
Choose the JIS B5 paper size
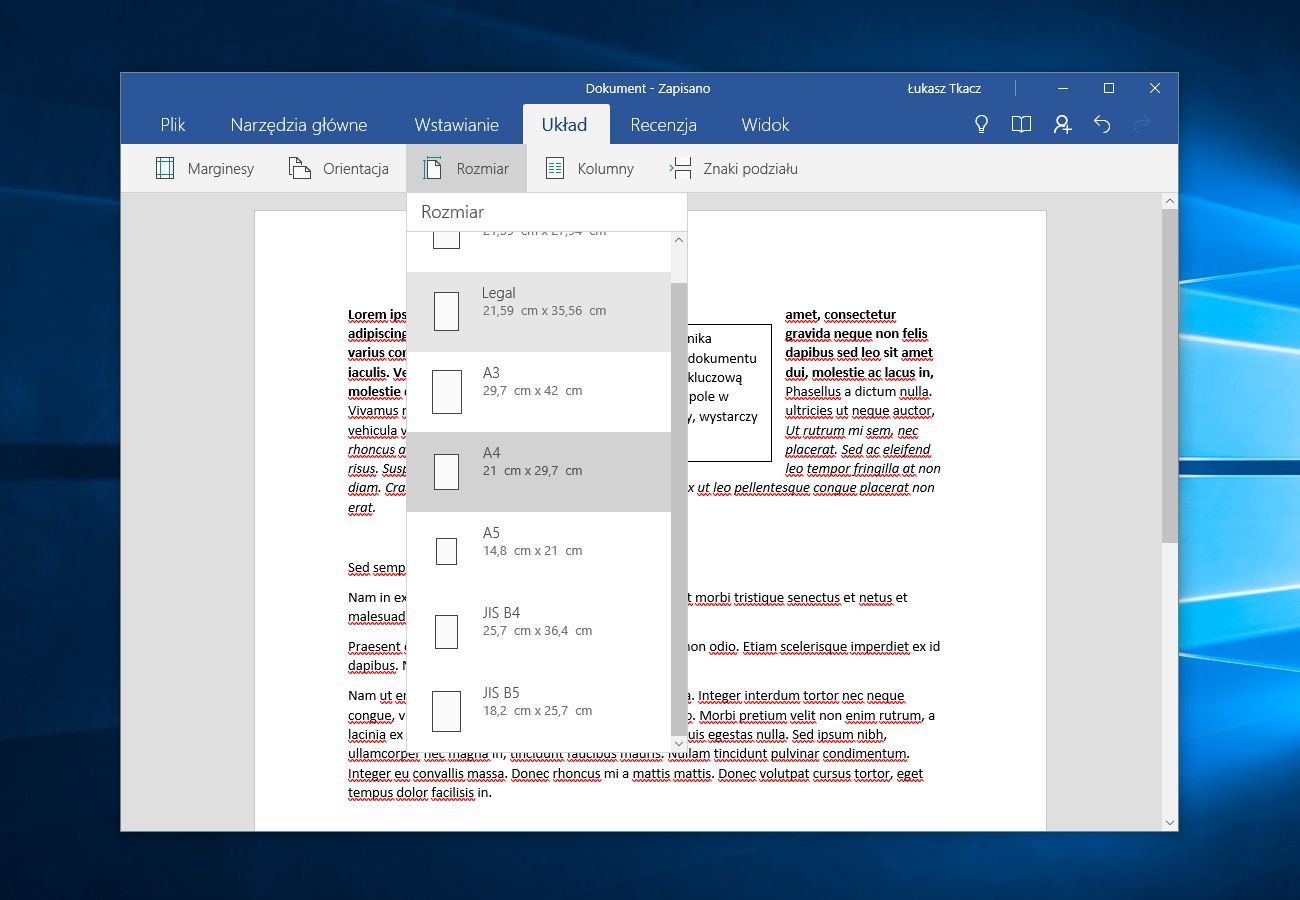(538, 711)
